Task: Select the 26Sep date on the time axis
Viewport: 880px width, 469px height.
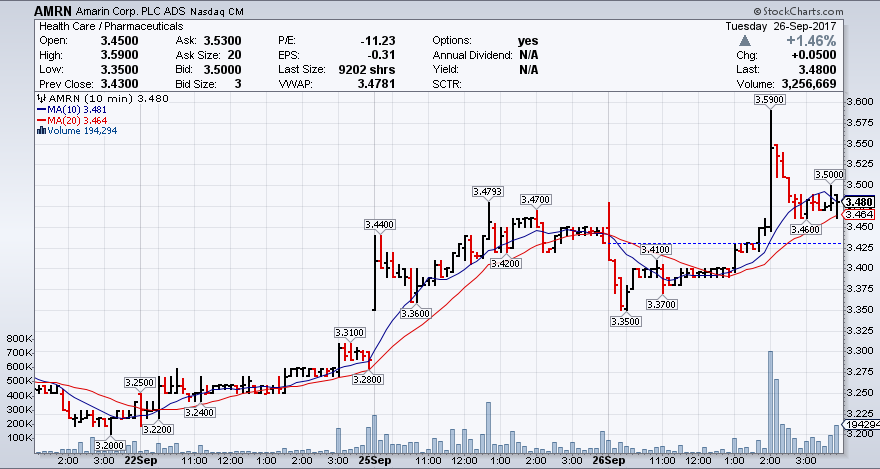Action: (x=608, y=461)
